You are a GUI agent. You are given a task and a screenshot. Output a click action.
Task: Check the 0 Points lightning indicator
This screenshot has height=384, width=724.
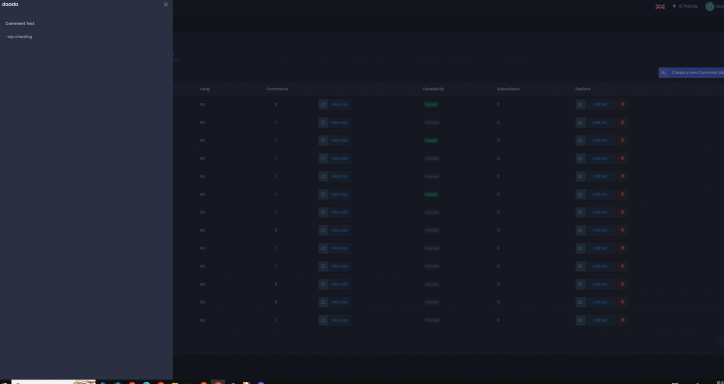tap(685, 6)
